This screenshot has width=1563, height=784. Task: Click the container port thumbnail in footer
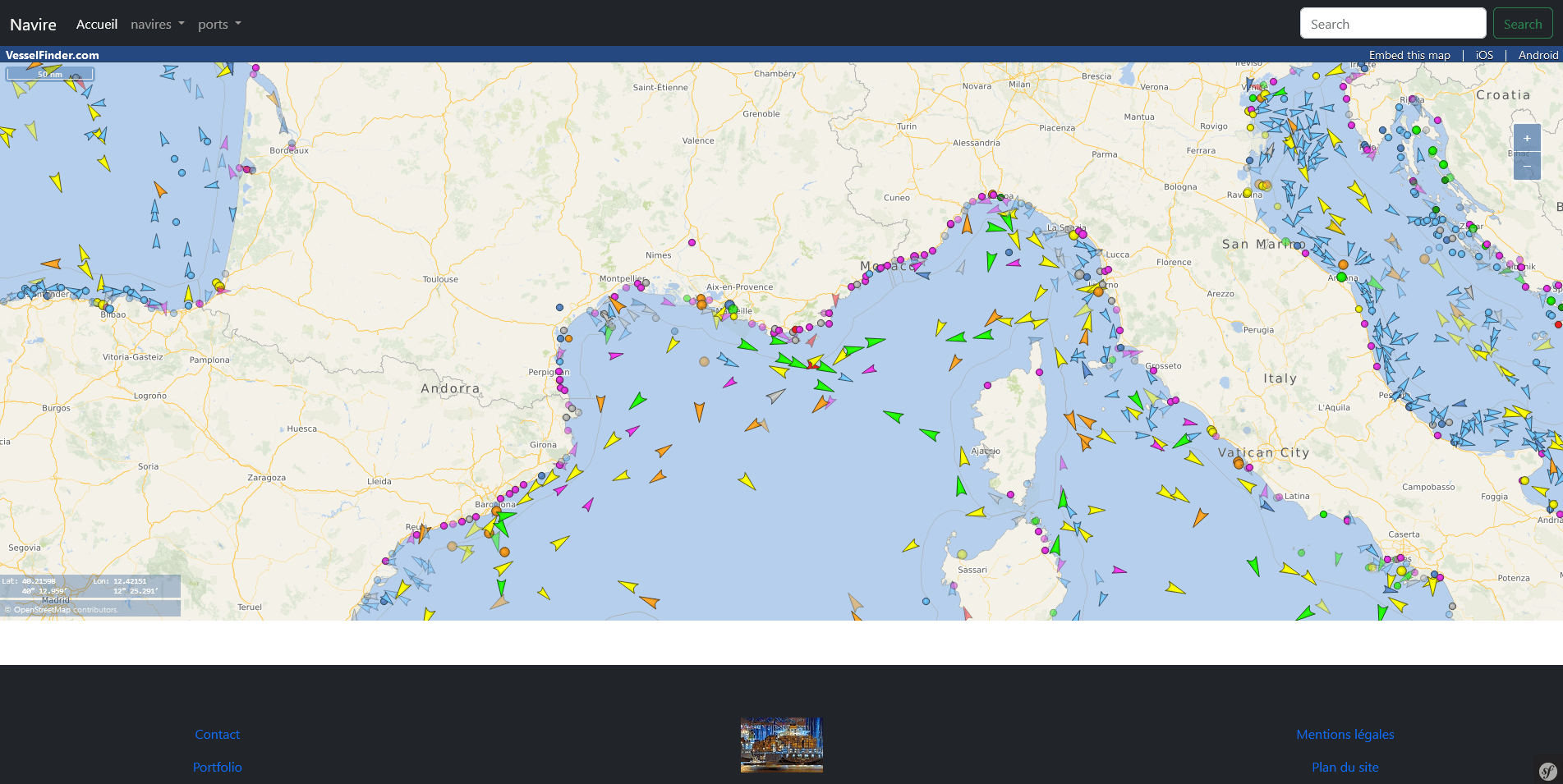[x=781, y=745]
